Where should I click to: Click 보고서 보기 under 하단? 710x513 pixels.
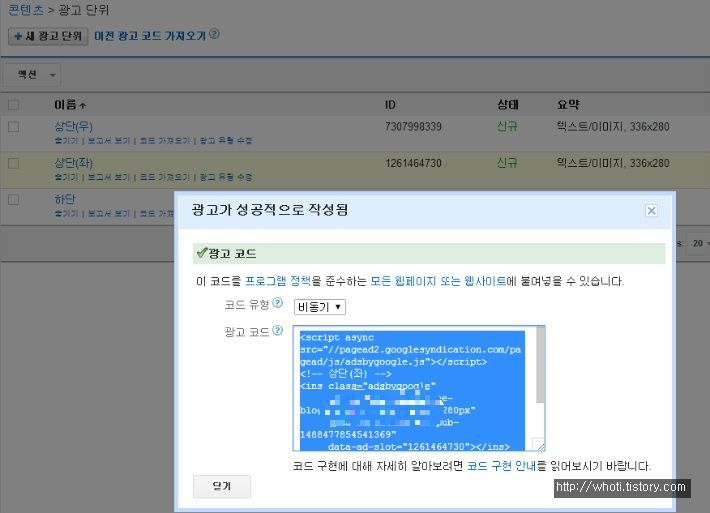(x=109, y=213)
